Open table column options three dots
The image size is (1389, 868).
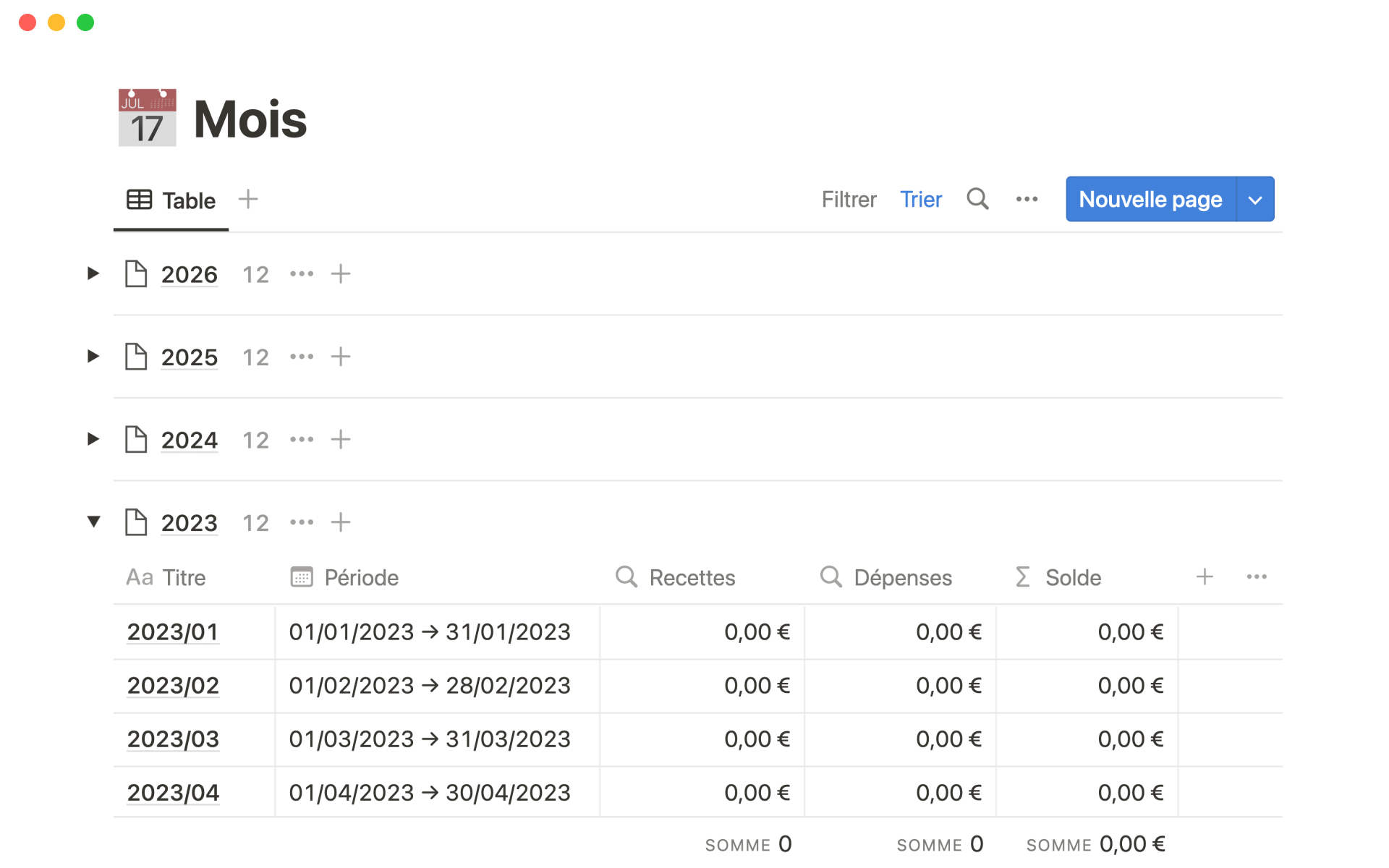(1257, 577)
